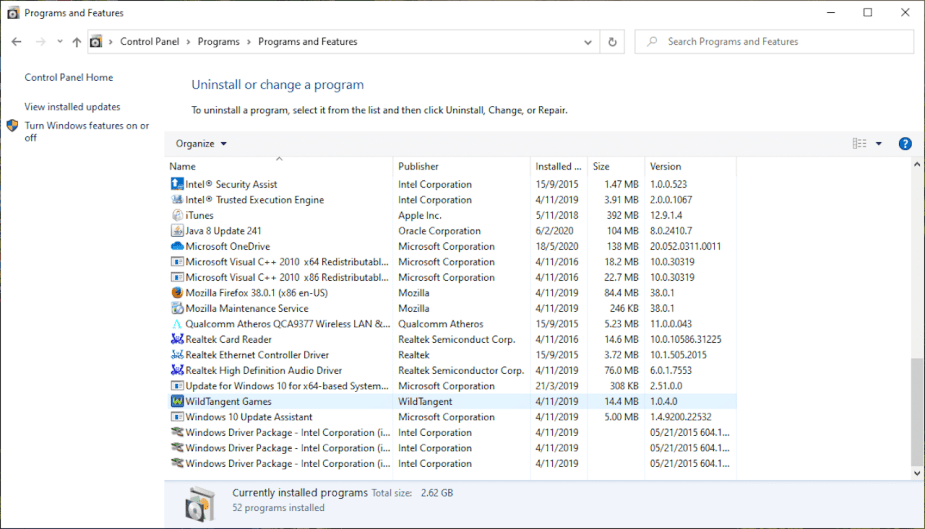Select the WildTangent Games icon
925x529 pixels.
177,402
